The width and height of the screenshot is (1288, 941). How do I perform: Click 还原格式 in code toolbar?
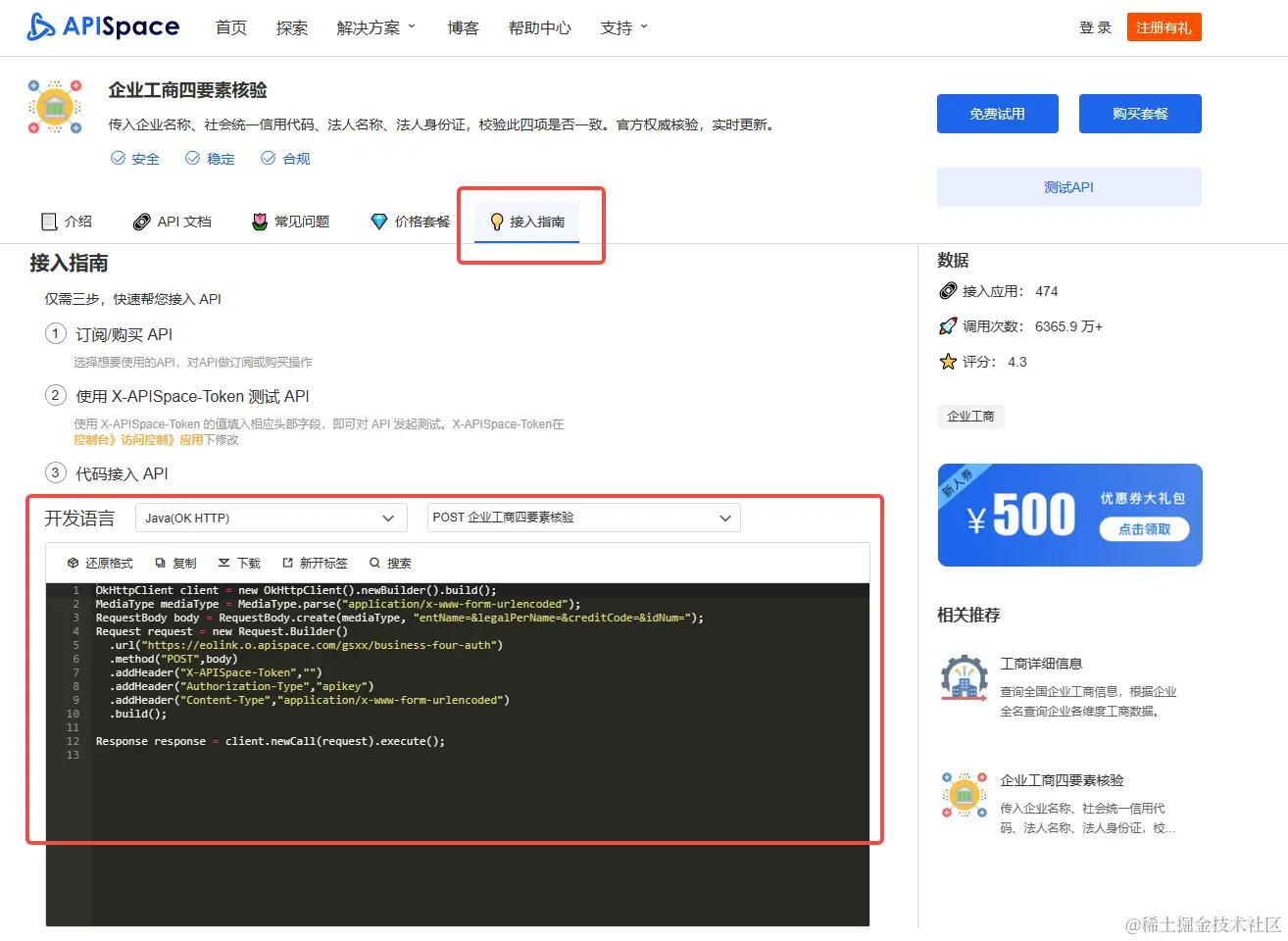click(x=100, y=563)
